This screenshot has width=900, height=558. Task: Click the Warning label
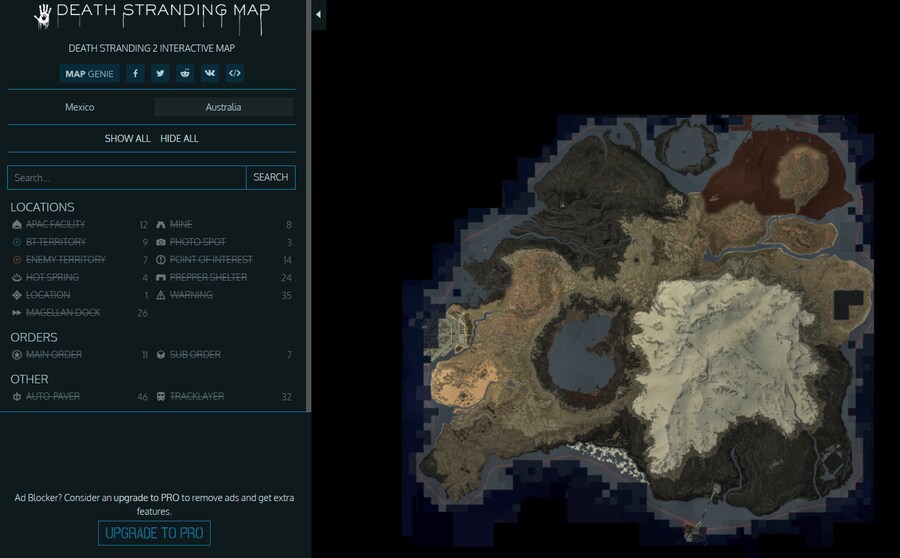click(191, 295)
